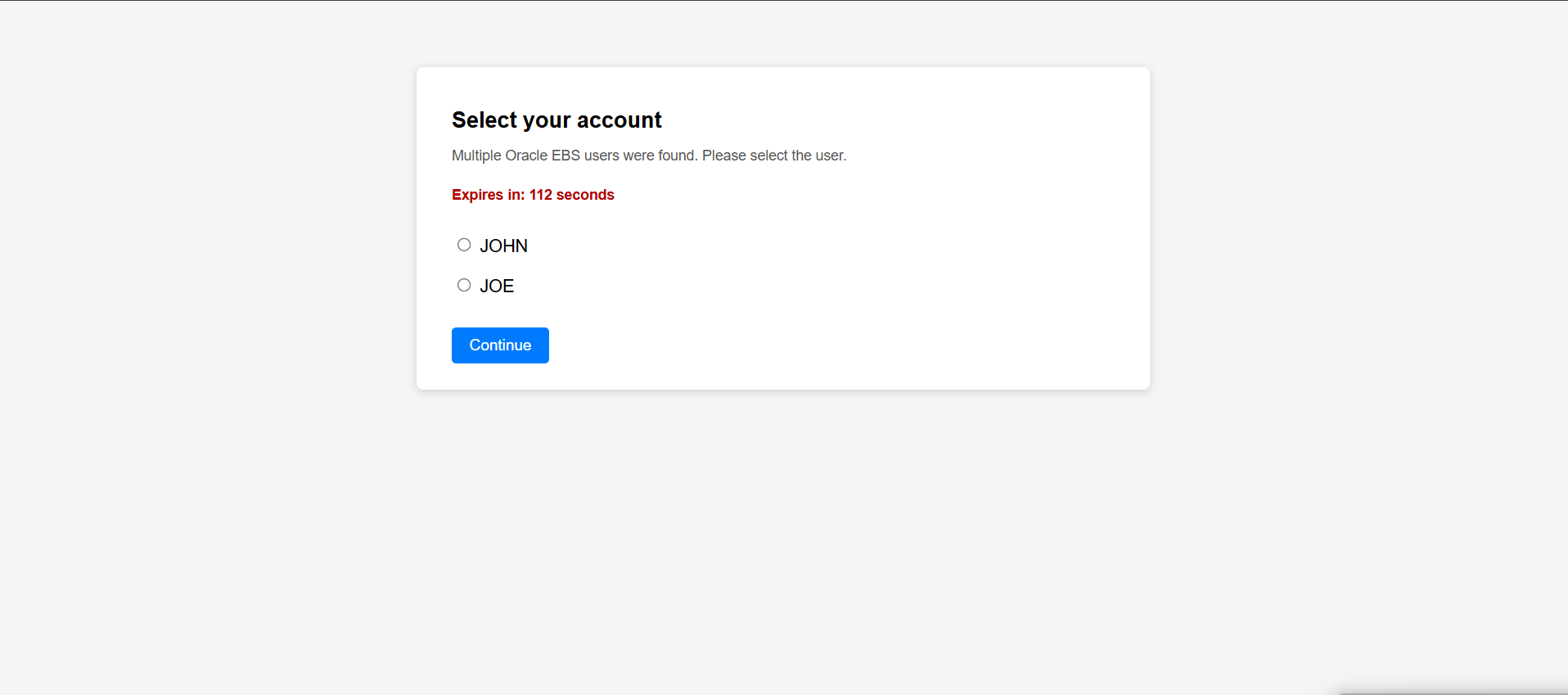Click the "Select your account" heading

(556, 120)
